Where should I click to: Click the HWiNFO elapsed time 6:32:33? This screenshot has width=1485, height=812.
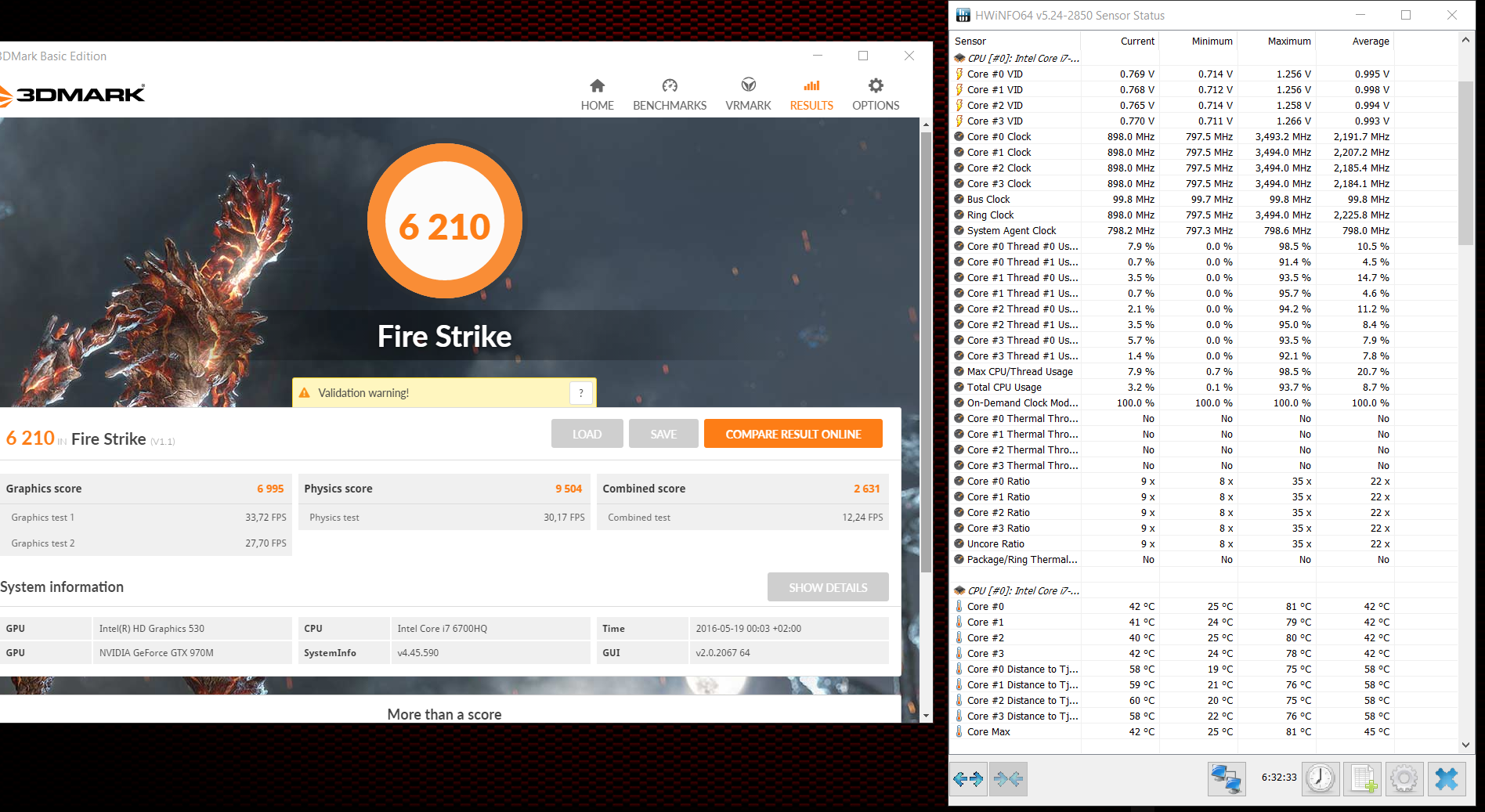coord(1279,778)
